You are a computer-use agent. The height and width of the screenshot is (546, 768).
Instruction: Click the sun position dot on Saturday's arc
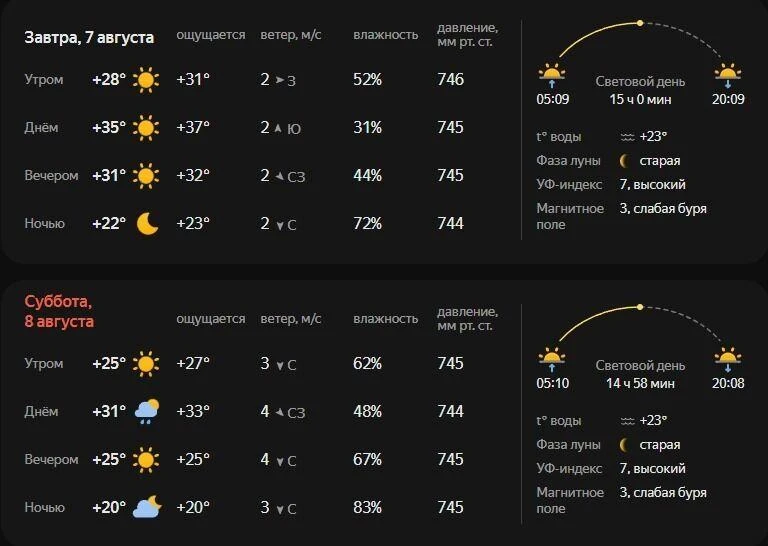(640, 307)
